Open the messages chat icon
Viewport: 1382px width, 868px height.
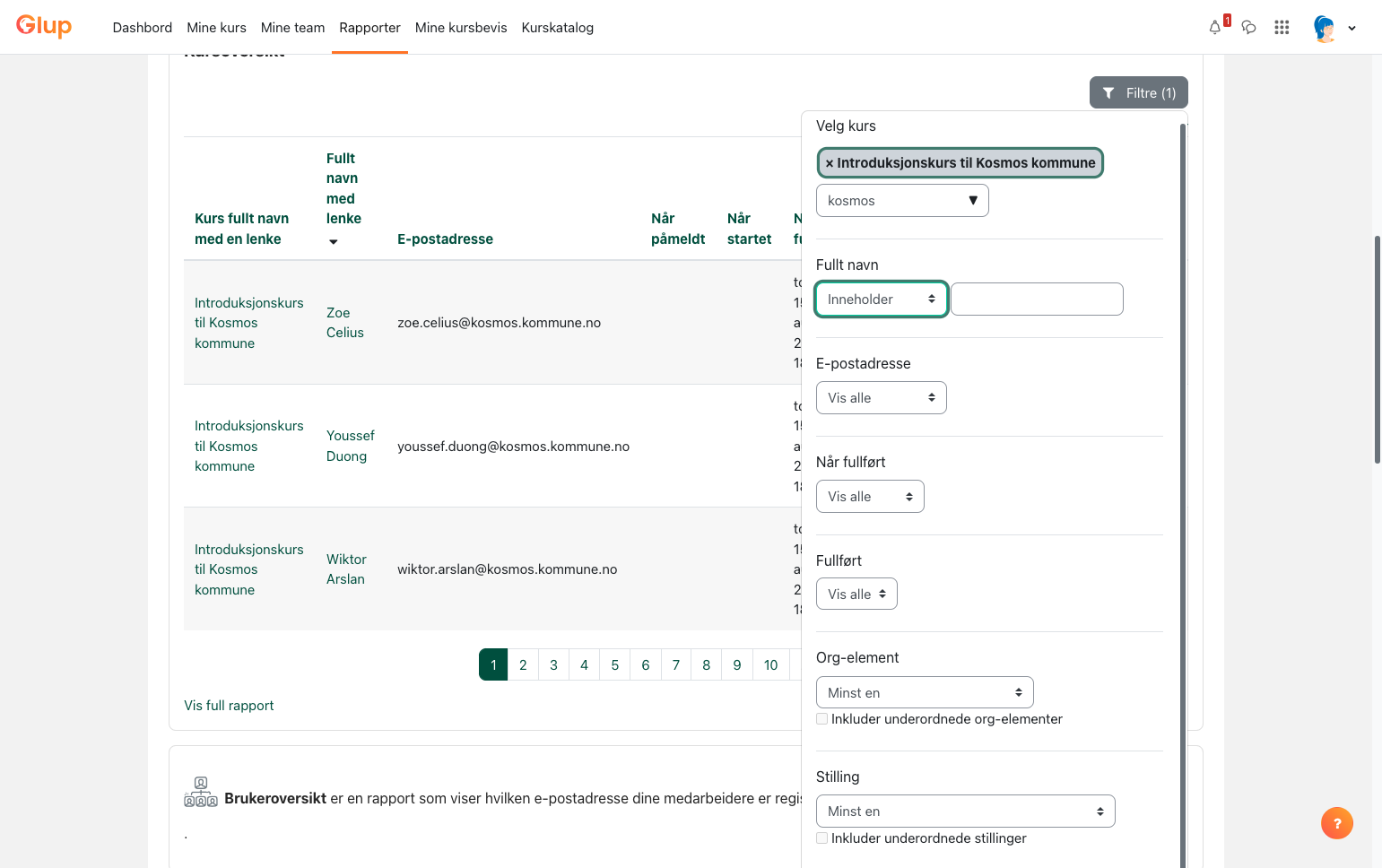pos(1248,28)
